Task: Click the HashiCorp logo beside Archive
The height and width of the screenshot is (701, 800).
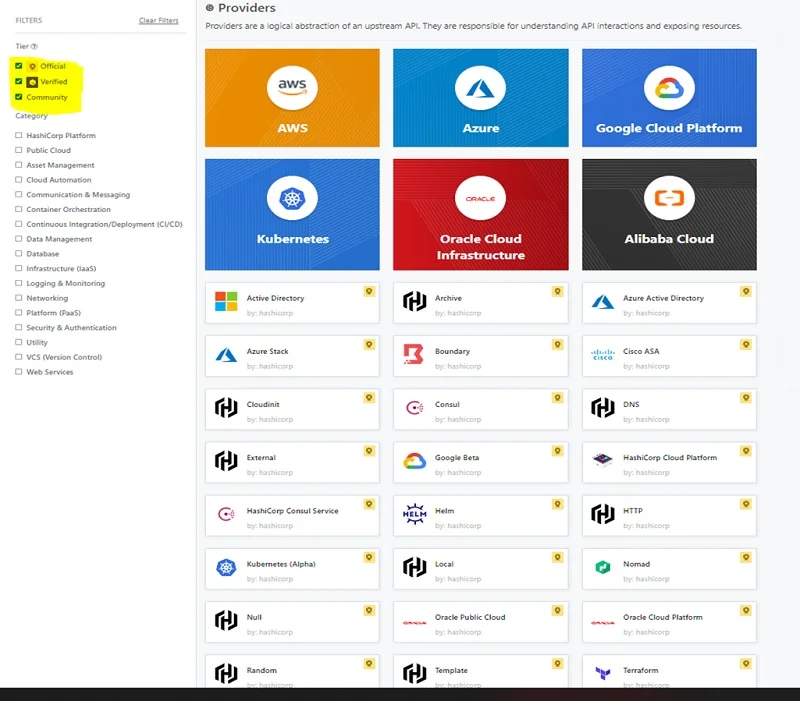Action: (x=414, y=302)
